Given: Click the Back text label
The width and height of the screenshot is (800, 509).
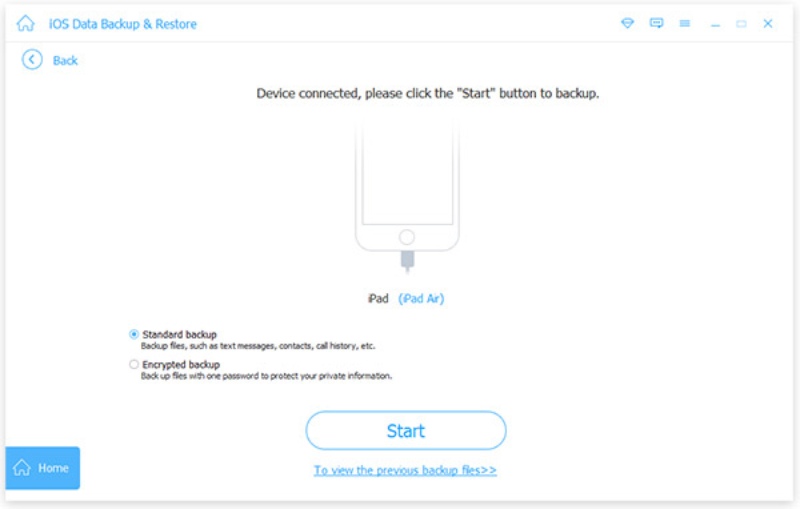Looking at the screenshot, I should coord(65,61).
